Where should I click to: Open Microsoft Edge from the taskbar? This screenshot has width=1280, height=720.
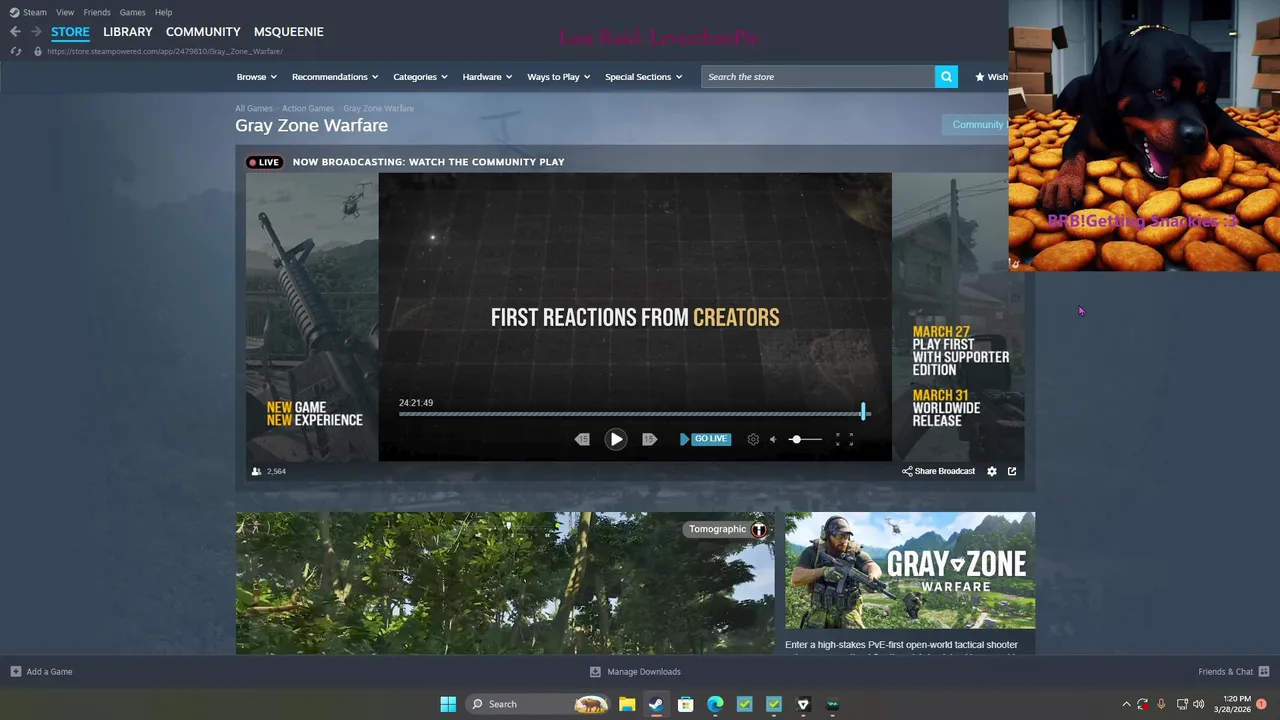click(715, 704)
